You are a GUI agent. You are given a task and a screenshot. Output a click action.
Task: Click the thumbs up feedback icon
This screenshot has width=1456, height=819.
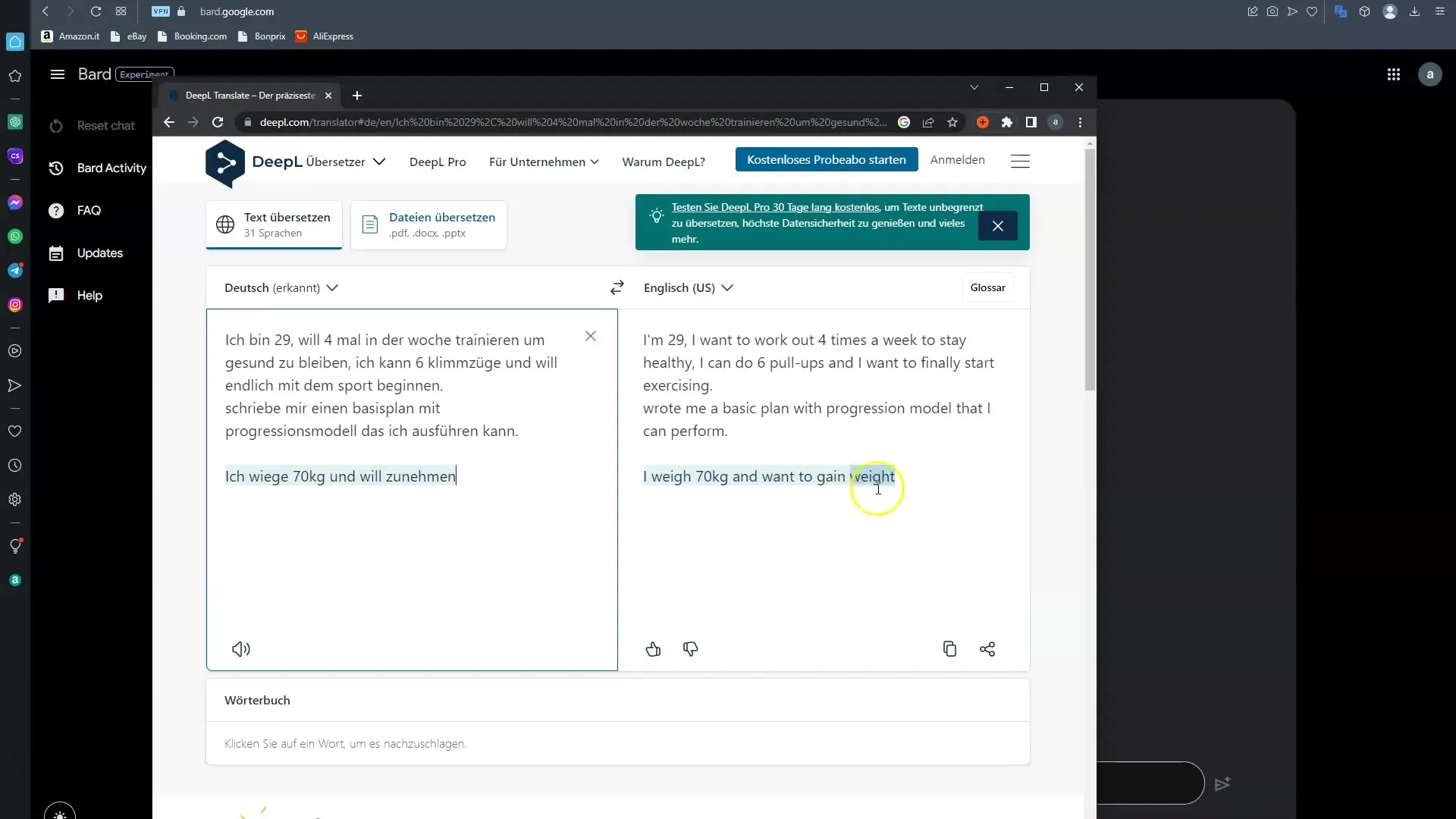[654, 649]
